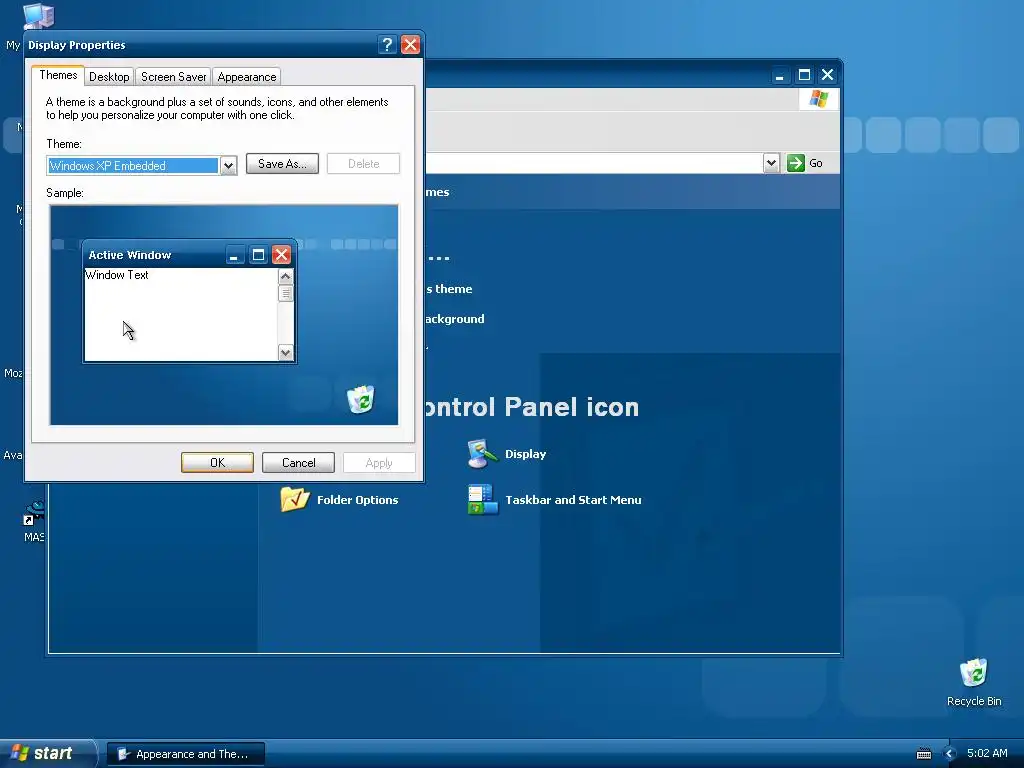Click the theme sample preview

pyautogui.click(x=224, y=315)
